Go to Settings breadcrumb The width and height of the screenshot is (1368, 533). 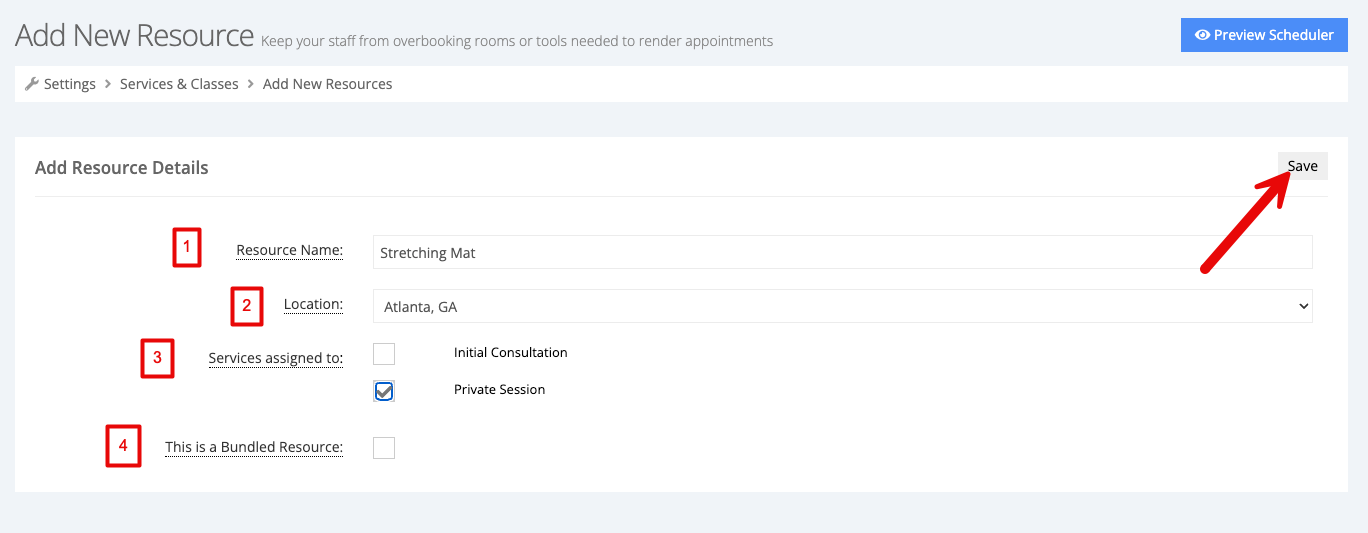click(x=70, y=84)
